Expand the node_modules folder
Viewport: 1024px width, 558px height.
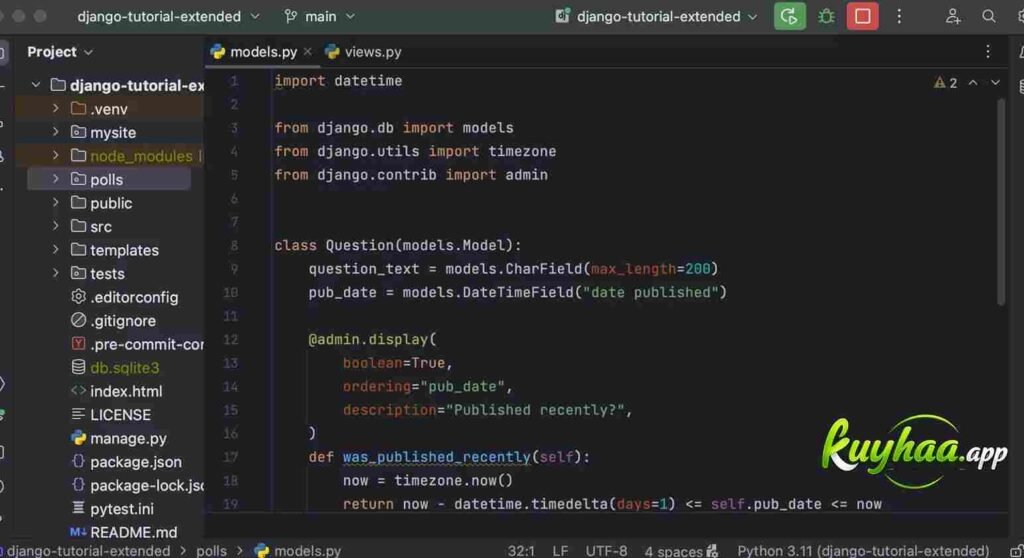[56, 156]
